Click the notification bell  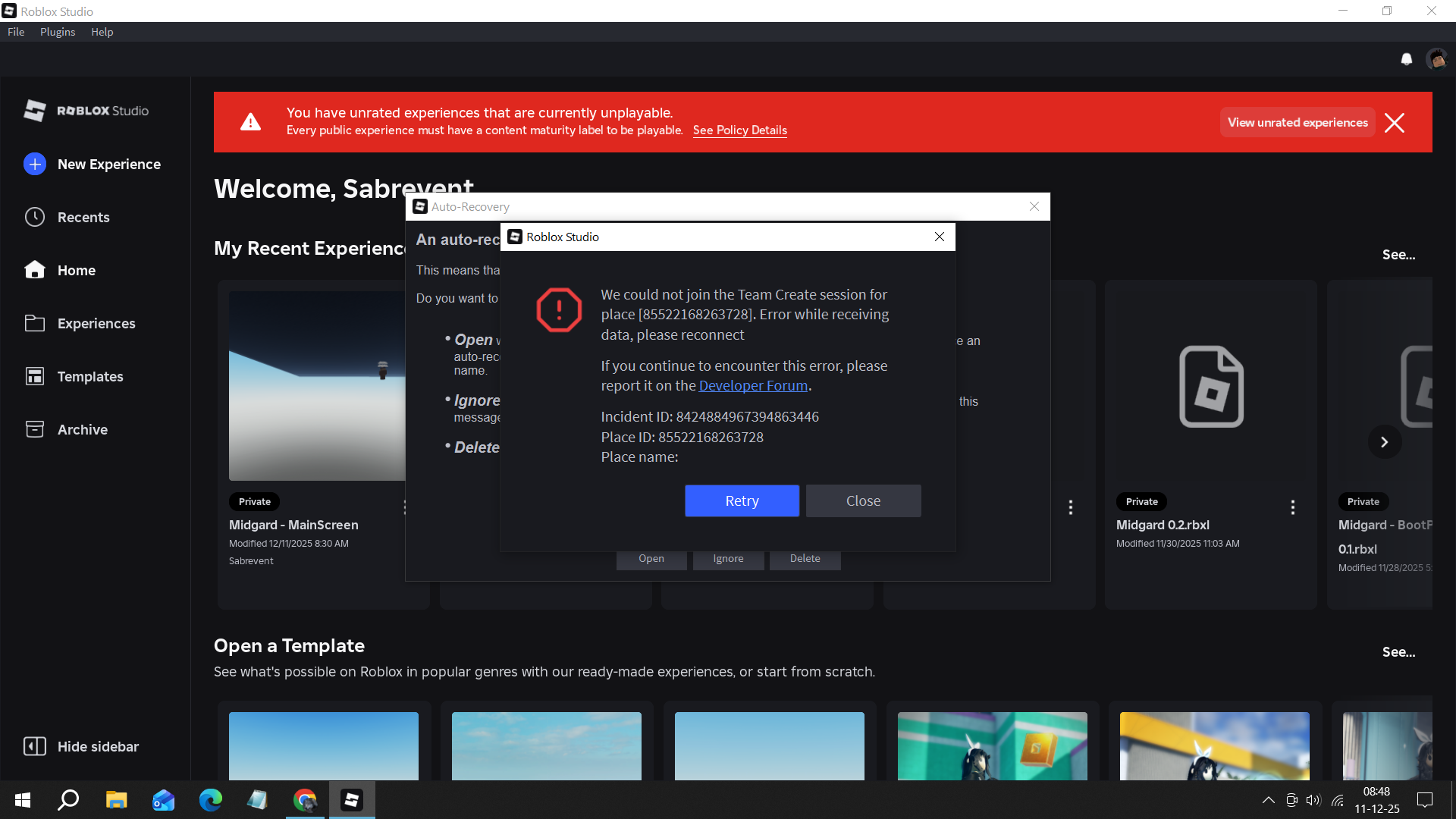[1407, 58]
